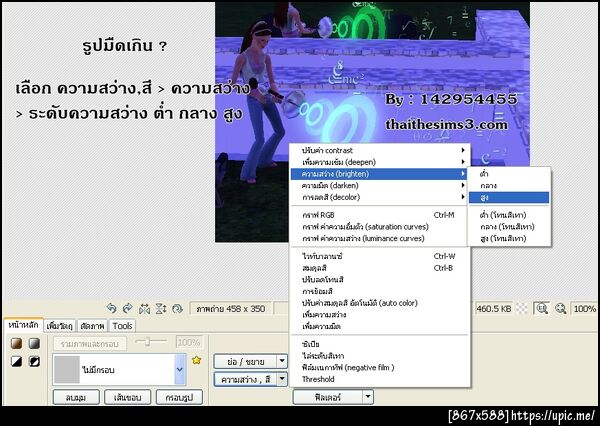Open the ไม่มีกรอบ frame dropdown
Image resolution: width=600 pixels, height=426 pixels.
(x=179, y=369)
